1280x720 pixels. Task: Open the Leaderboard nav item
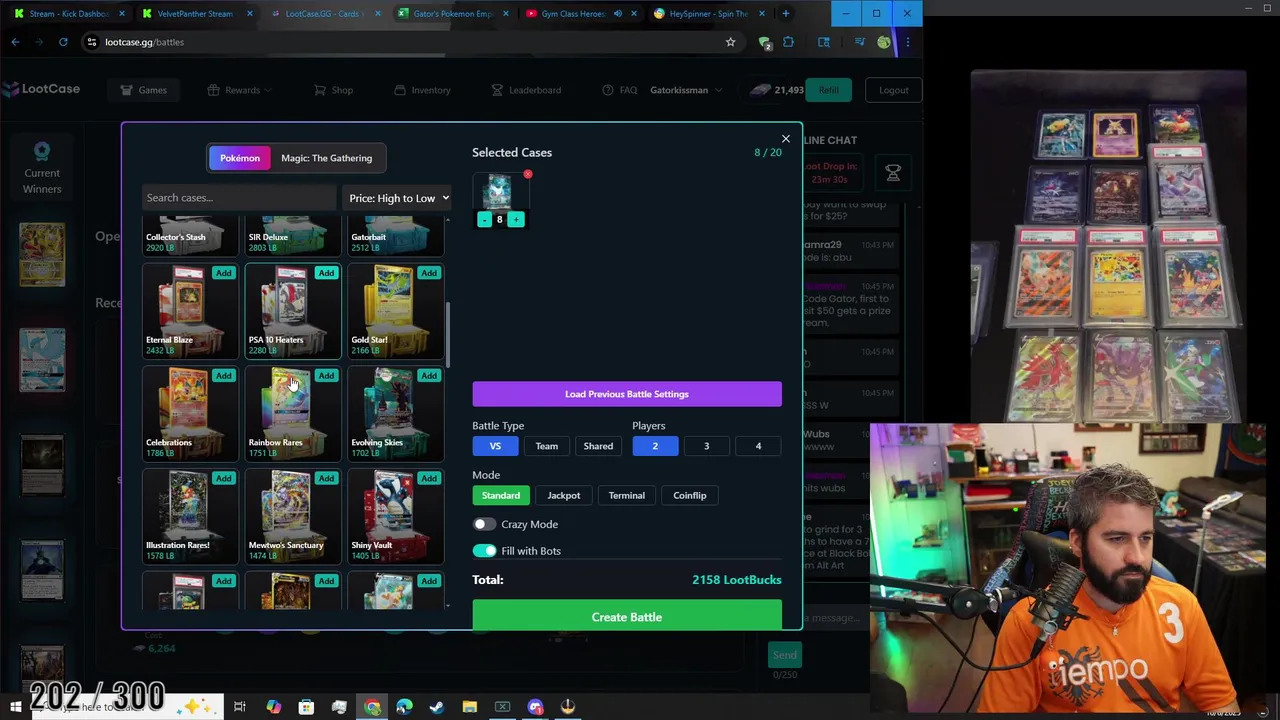[526, 90]
